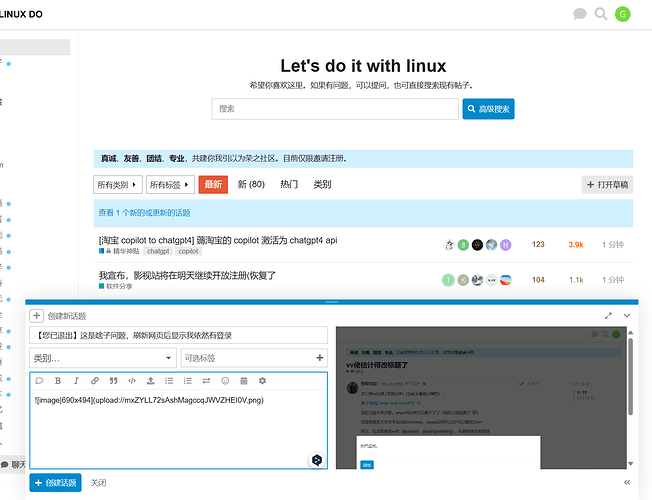The height and width of the screenshot is (500, 652).
Task: Click the LINUX DO site logo
Action: click(x=21, y=14)
